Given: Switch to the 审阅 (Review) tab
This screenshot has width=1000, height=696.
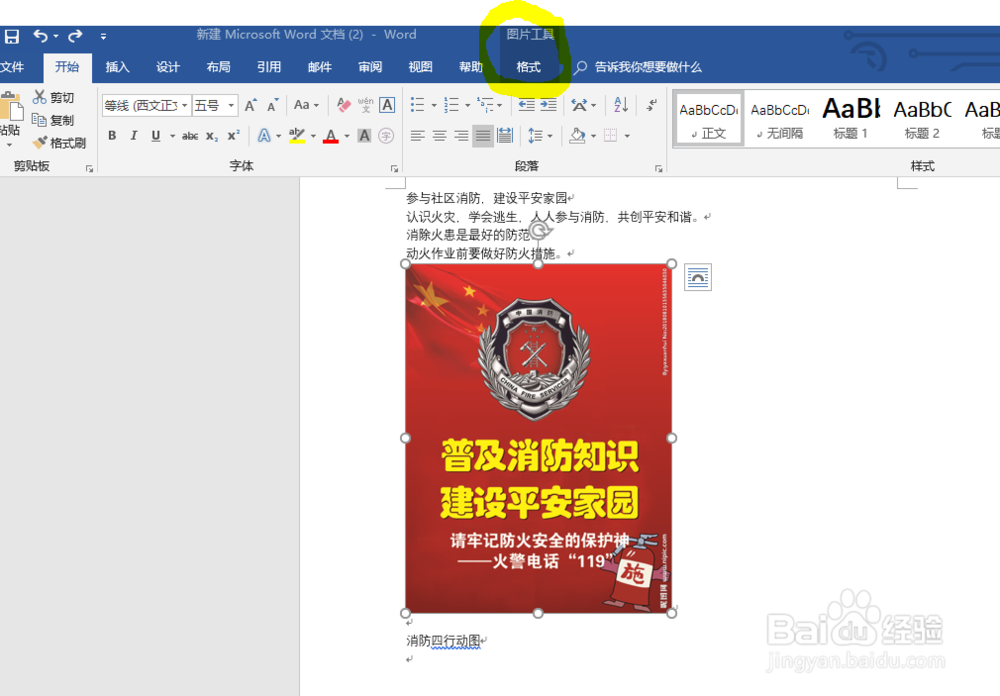Looking at the screenshot, I should tap(370, 67).
